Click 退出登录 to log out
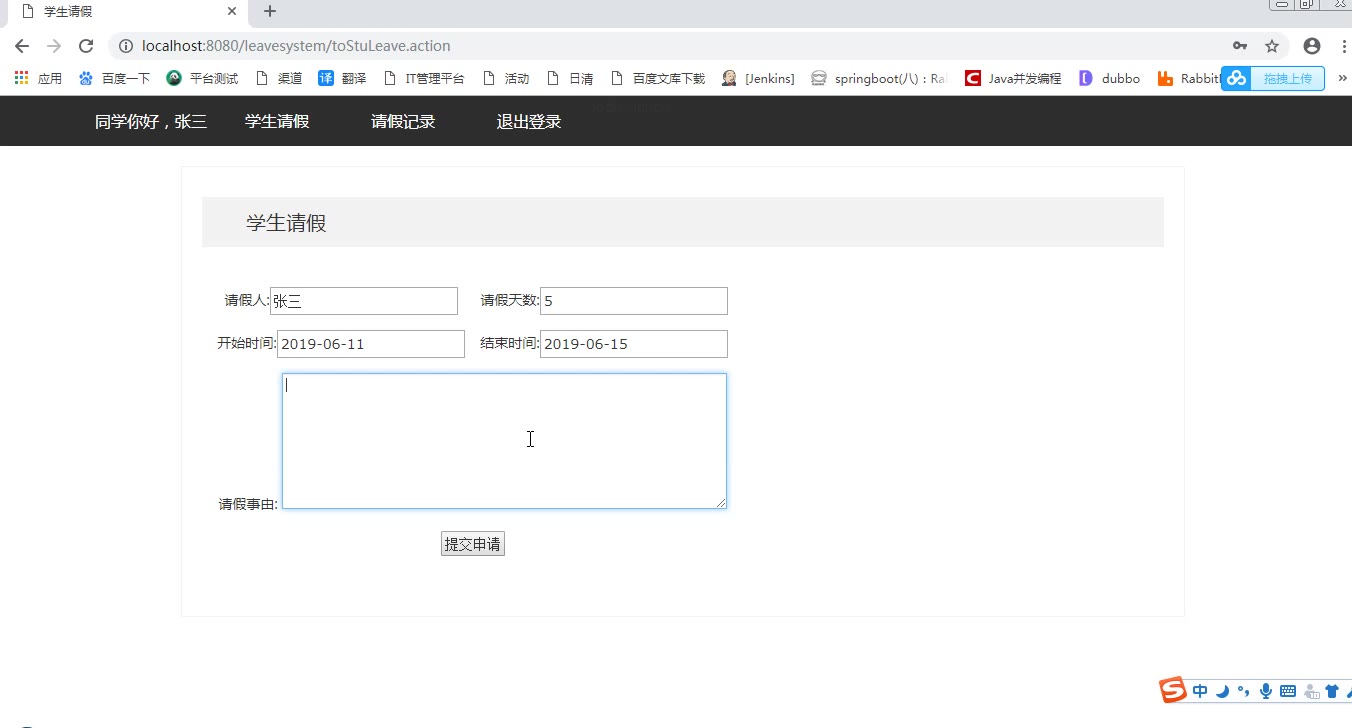This screenshot has height=728, width=1352. pyautogui.click(x=529, y=122)
